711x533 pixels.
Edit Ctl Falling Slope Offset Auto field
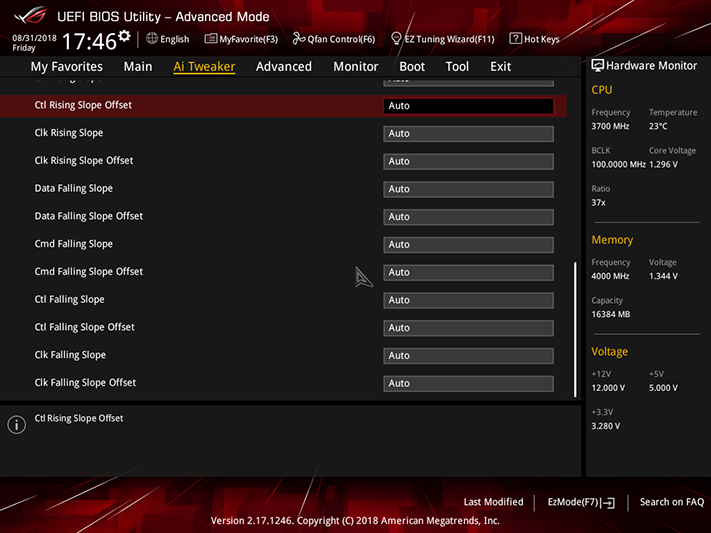click(x=468, y=328)
